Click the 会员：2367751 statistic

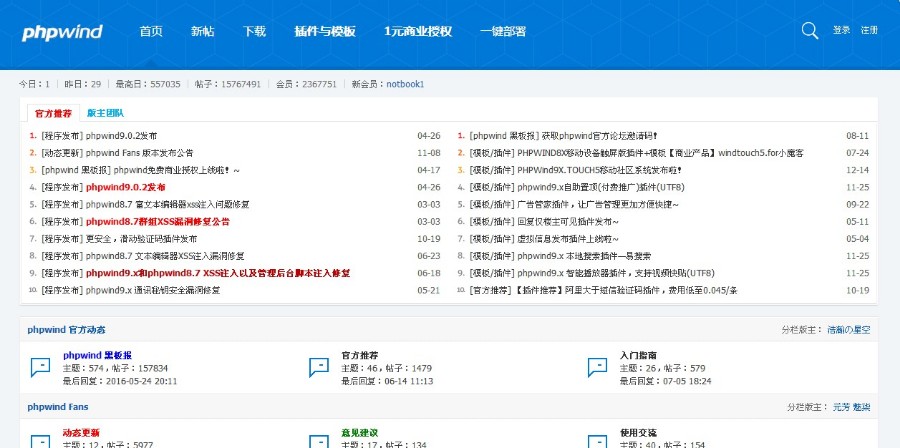tap(306, 84)
